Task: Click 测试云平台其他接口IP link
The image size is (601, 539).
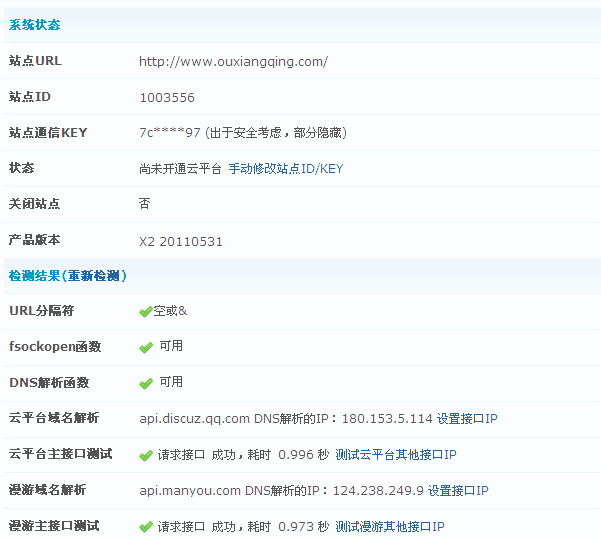Action: 396,455
